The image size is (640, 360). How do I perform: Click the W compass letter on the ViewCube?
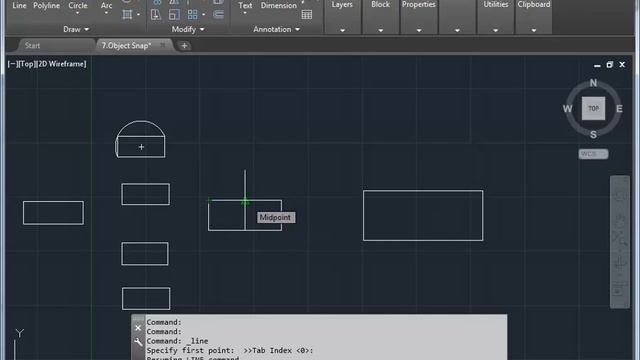[x=567, y=109]
